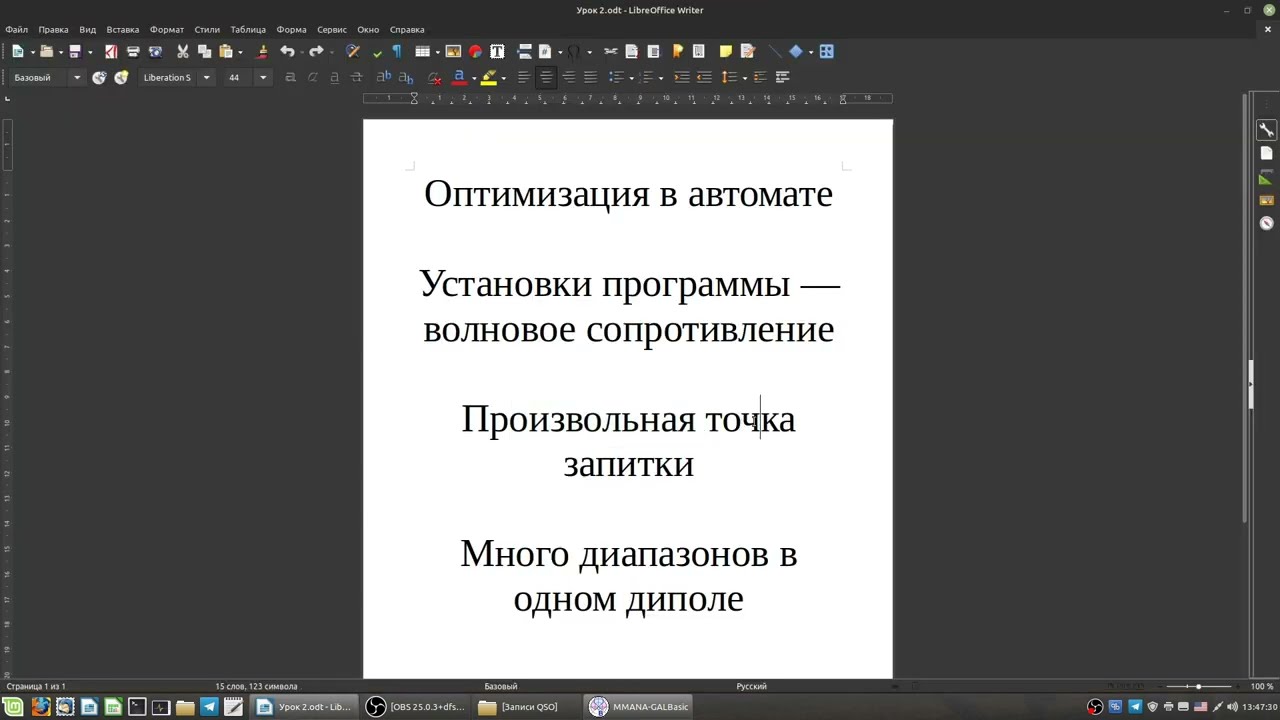Run the spelling check

click(x=377, y=52)
